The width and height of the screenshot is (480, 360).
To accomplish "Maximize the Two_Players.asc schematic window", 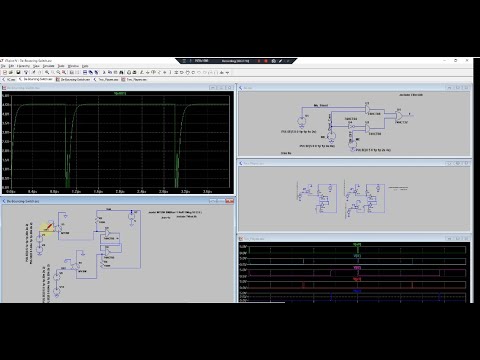I will 458,163.
